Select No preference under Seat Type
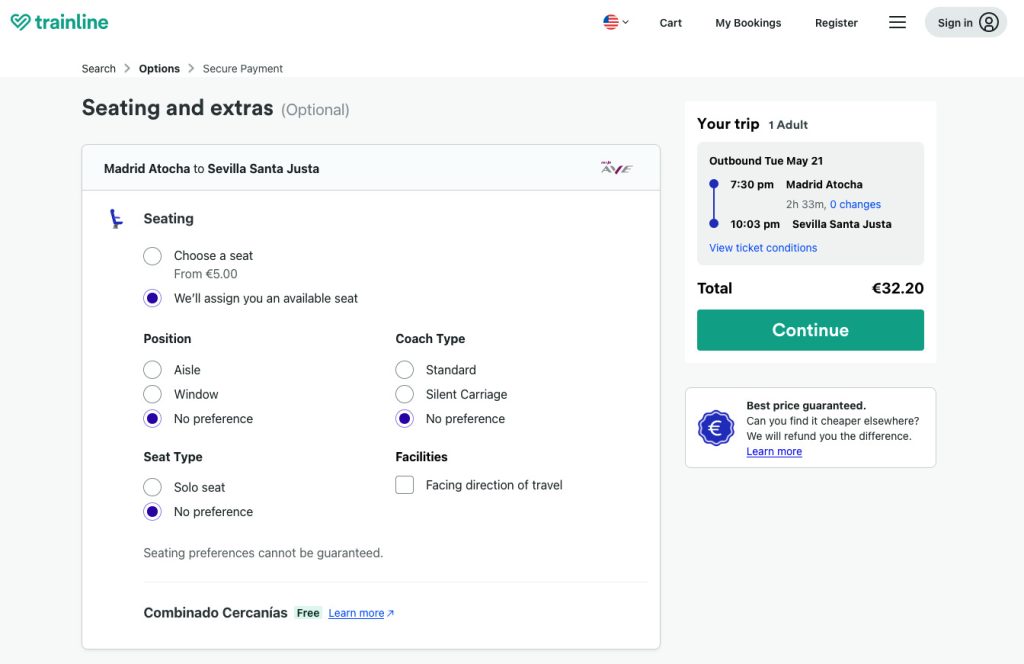 pos(152,512)
